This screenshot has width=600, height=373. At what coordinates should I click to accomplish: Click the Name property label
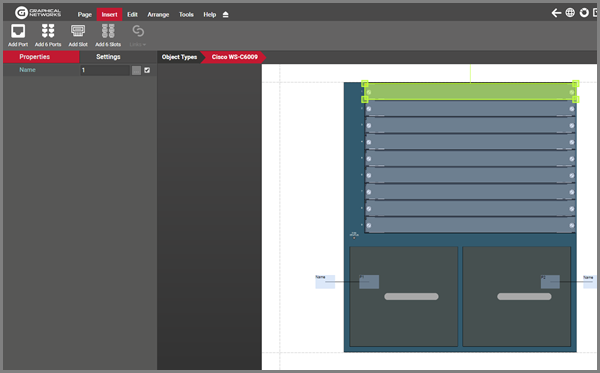(x=27, y=70)
